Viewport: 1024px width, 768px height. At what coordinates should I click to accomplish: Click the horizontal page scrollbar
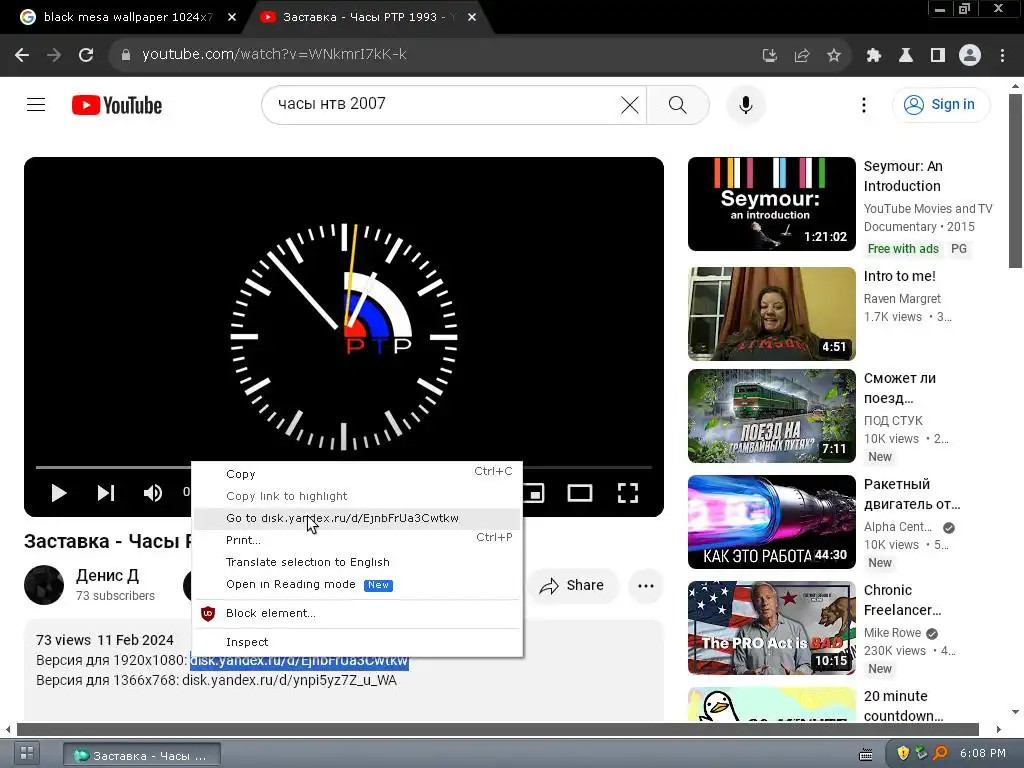[498, 729]
